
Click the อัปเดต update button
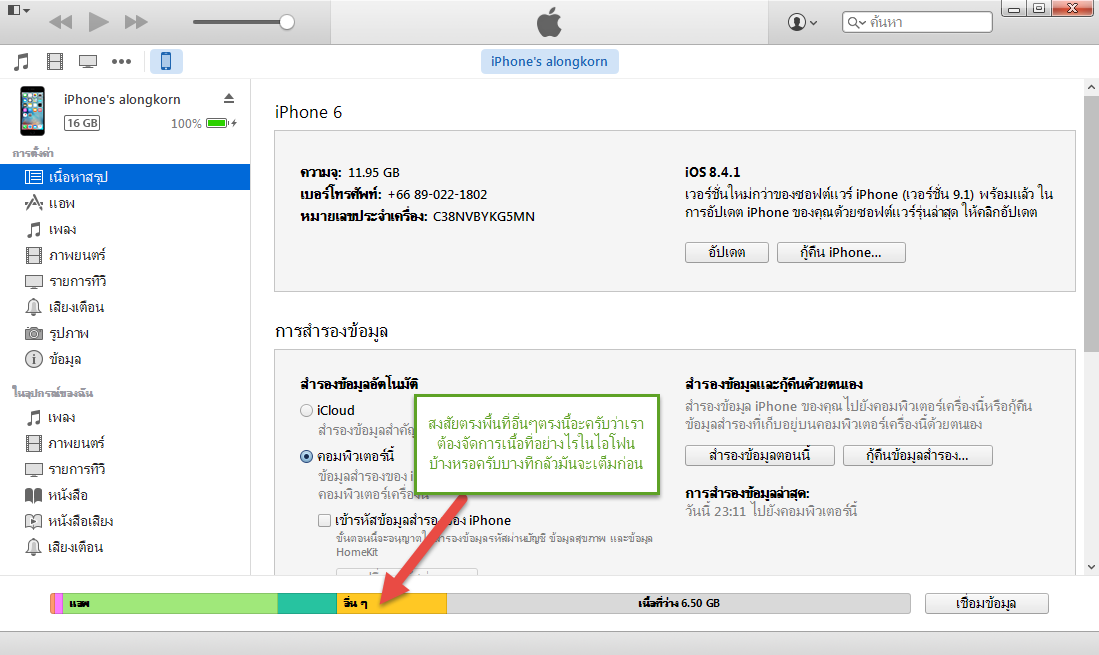coord(727,252)
